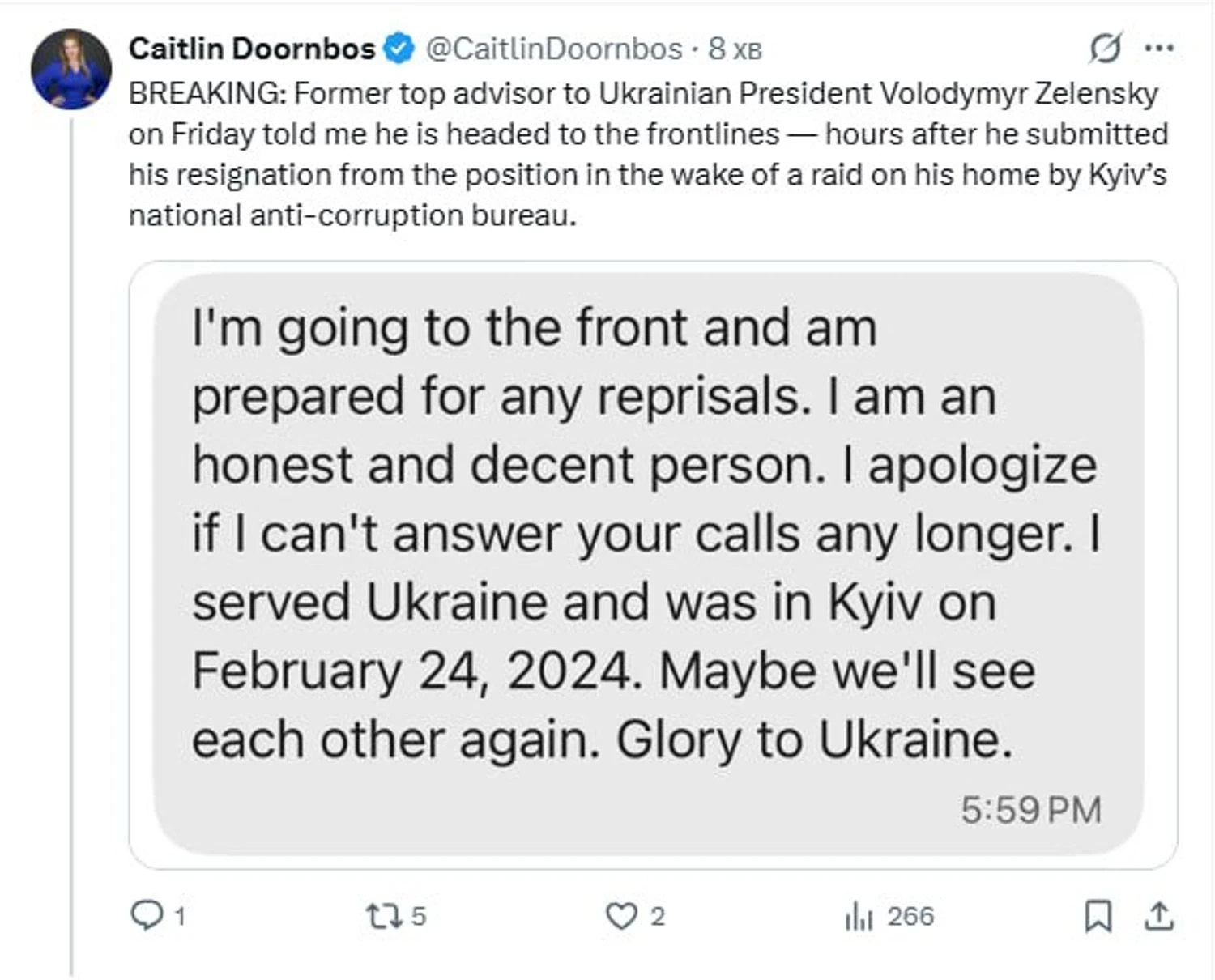Click the repost count number 5
Screen dimensions: 1215x980
coord(418,916)
